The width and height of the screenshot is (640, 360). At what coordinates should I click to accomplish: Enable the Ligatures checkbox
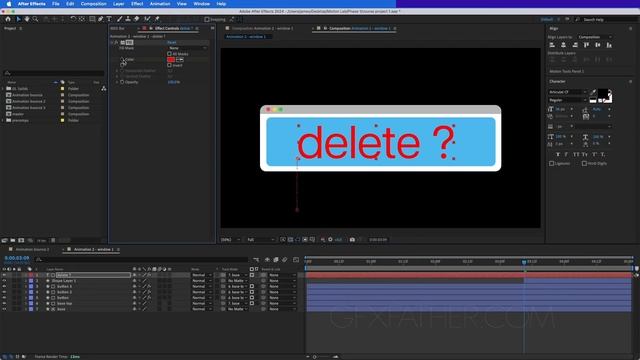[x=551, y=163]
